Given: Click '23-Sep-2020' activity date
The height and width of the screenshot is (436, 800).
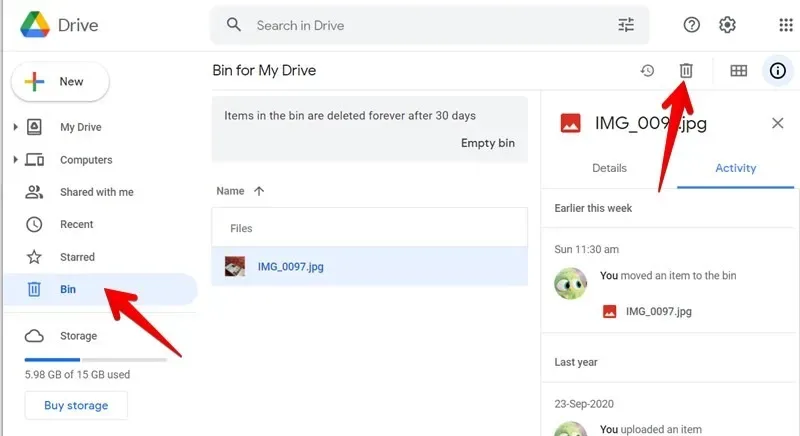Looking at the screenshot, I should (x=584, y=404).
